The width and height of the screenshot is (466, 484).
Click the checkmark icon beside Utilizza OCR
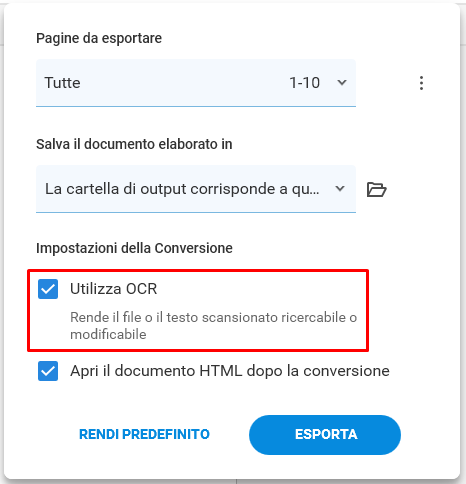tap(48, 289)
